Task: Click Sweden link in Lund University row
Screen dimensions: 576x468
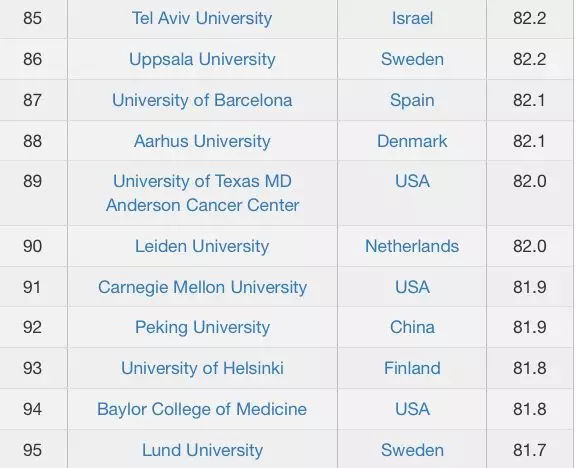Action: (412, 450)
